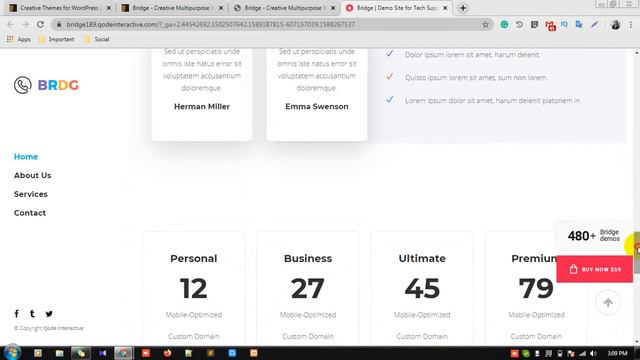Open the Contact menu item
The width and height of the screenshot is (640, 360).
coord(30,213)
